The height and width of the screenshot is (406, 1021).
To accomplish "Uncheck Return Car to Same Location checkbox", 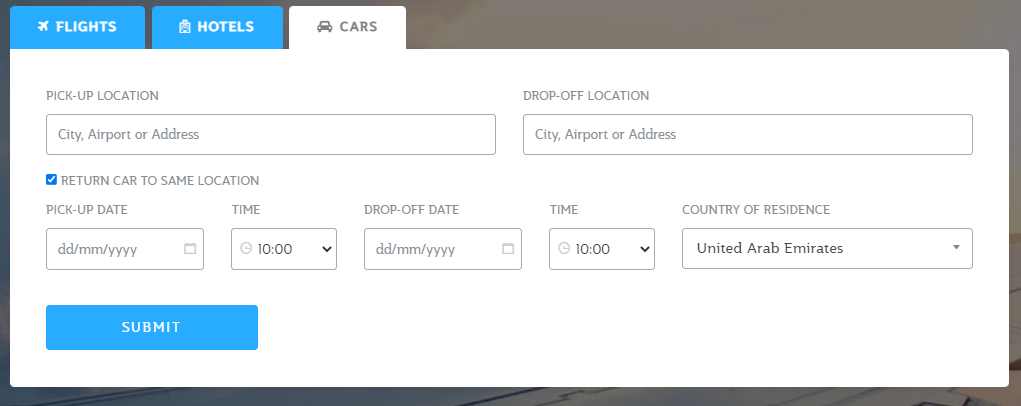I will coord(51,180).
